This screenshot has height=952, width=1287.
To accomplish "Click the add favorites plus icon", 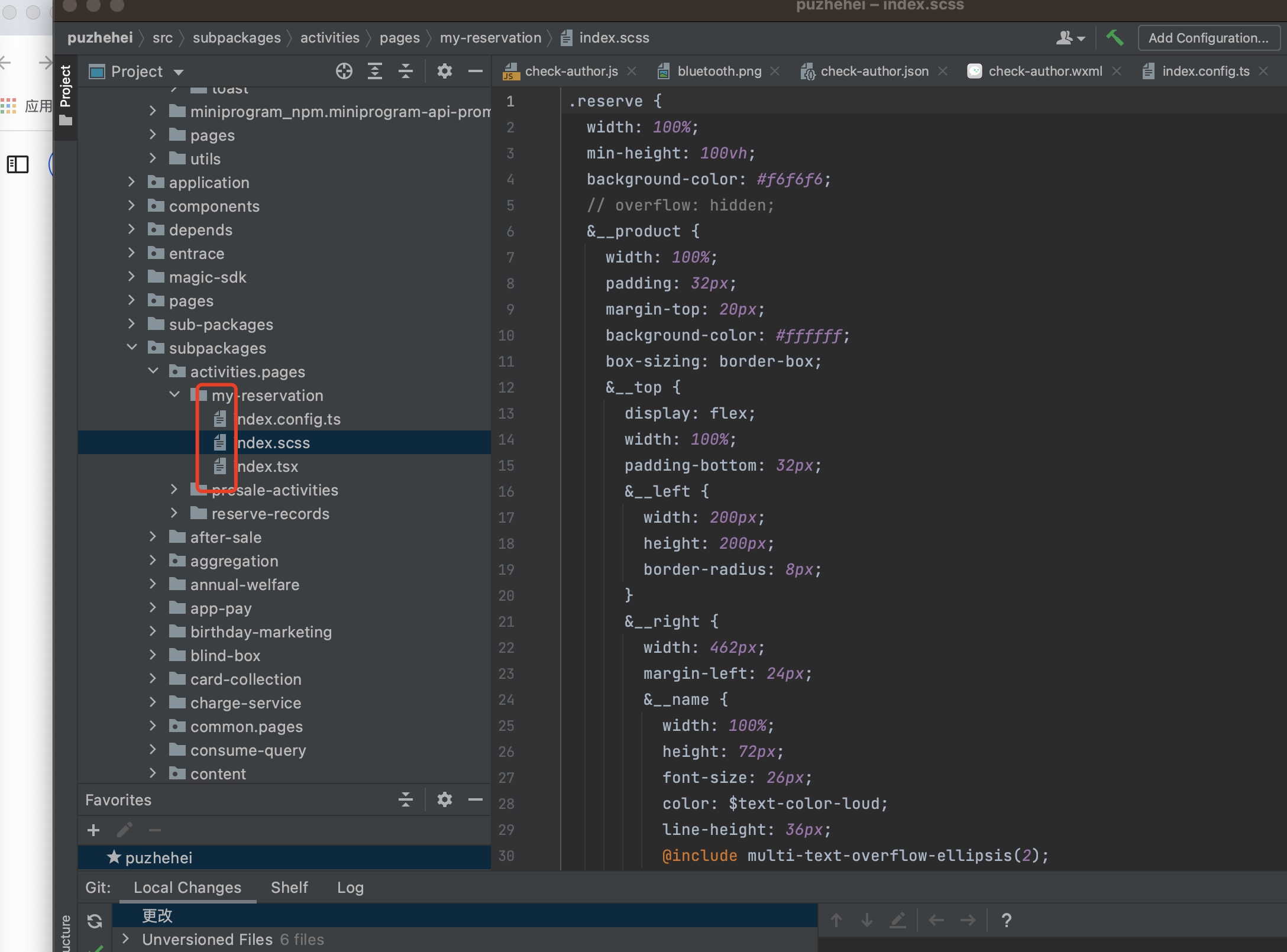I will (93, 830).
